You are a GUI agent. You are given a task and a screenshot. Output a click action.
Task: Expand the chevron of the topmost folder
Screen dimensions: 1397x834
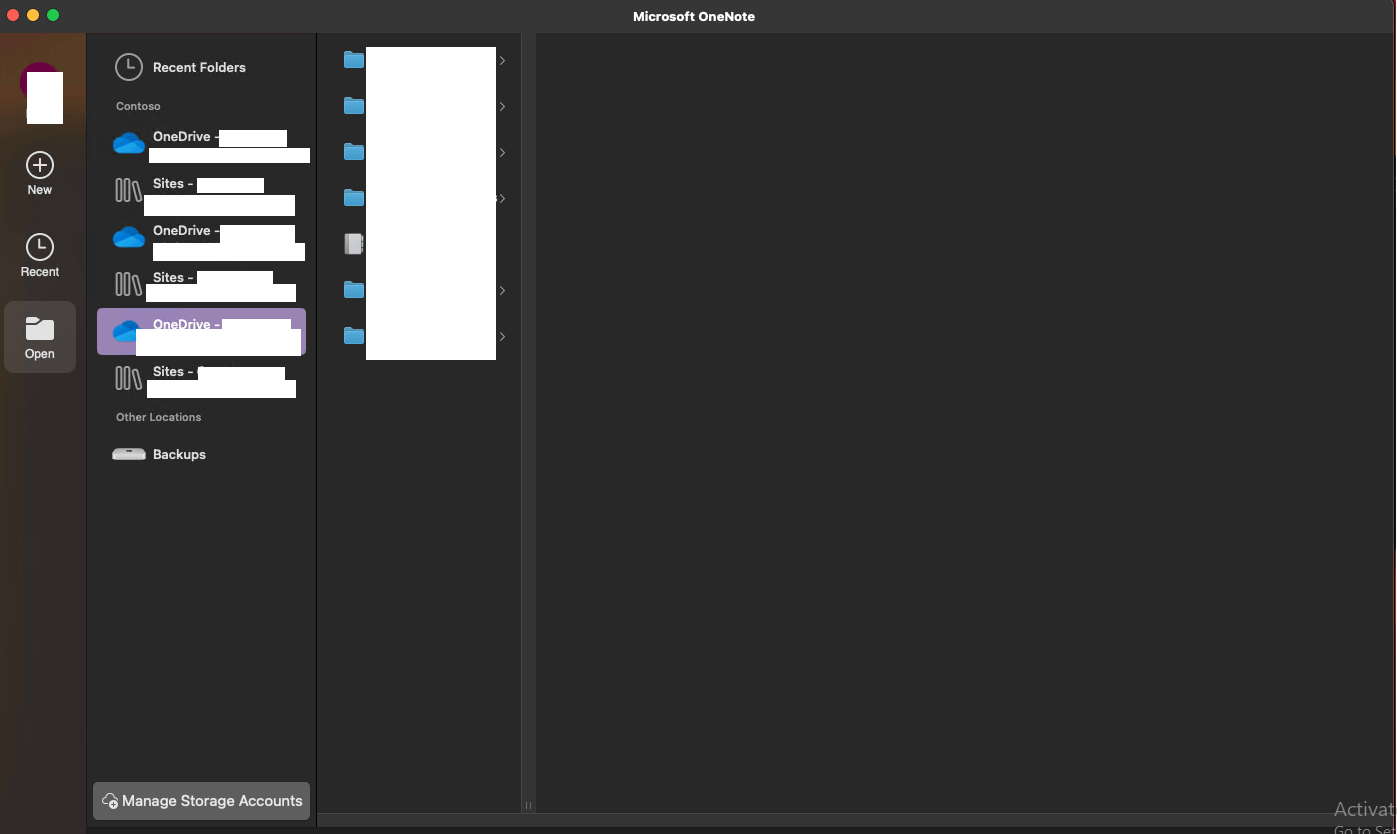[502, 61]
